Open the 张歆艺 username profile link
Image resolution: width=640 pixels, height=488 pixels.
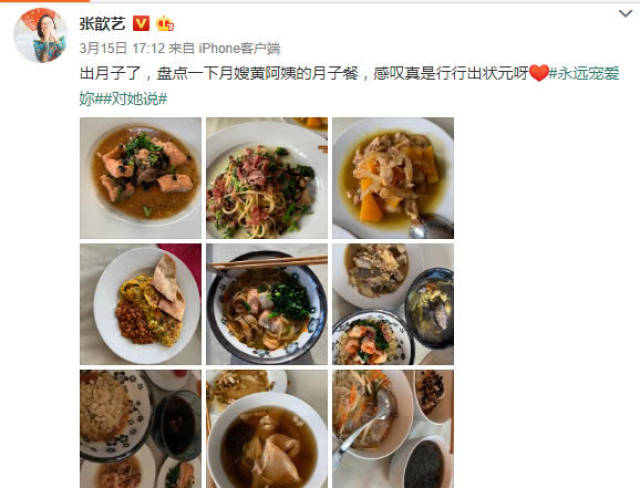(102, 24)
